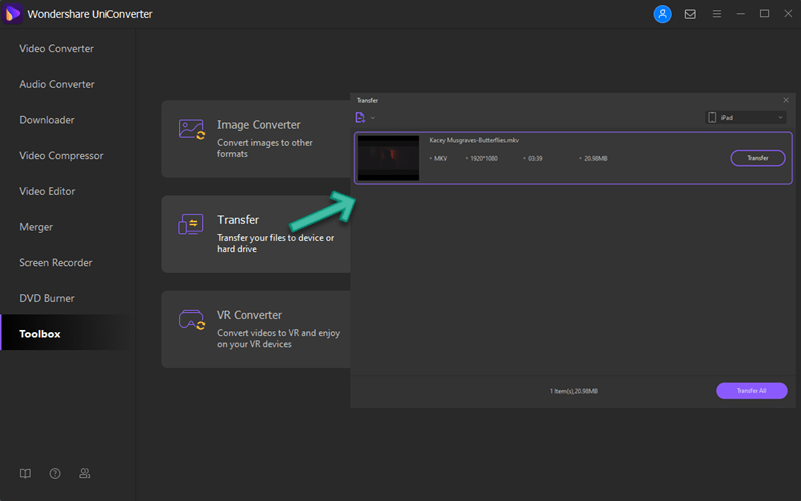The width and height of the screenshot is (801, 501).
Task: Open the Transfer tool card
Action: (x=256, y=234)
